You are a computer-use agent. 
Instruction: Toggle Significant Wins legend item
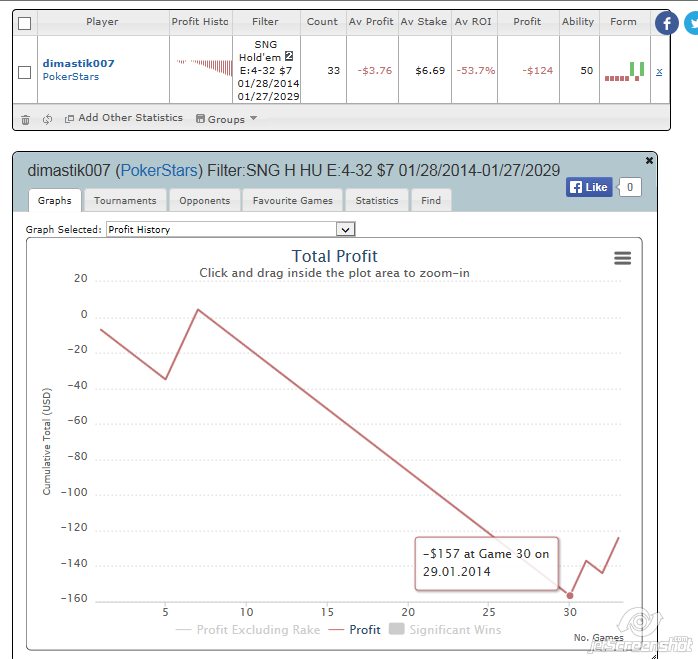[x=445, y=630]
